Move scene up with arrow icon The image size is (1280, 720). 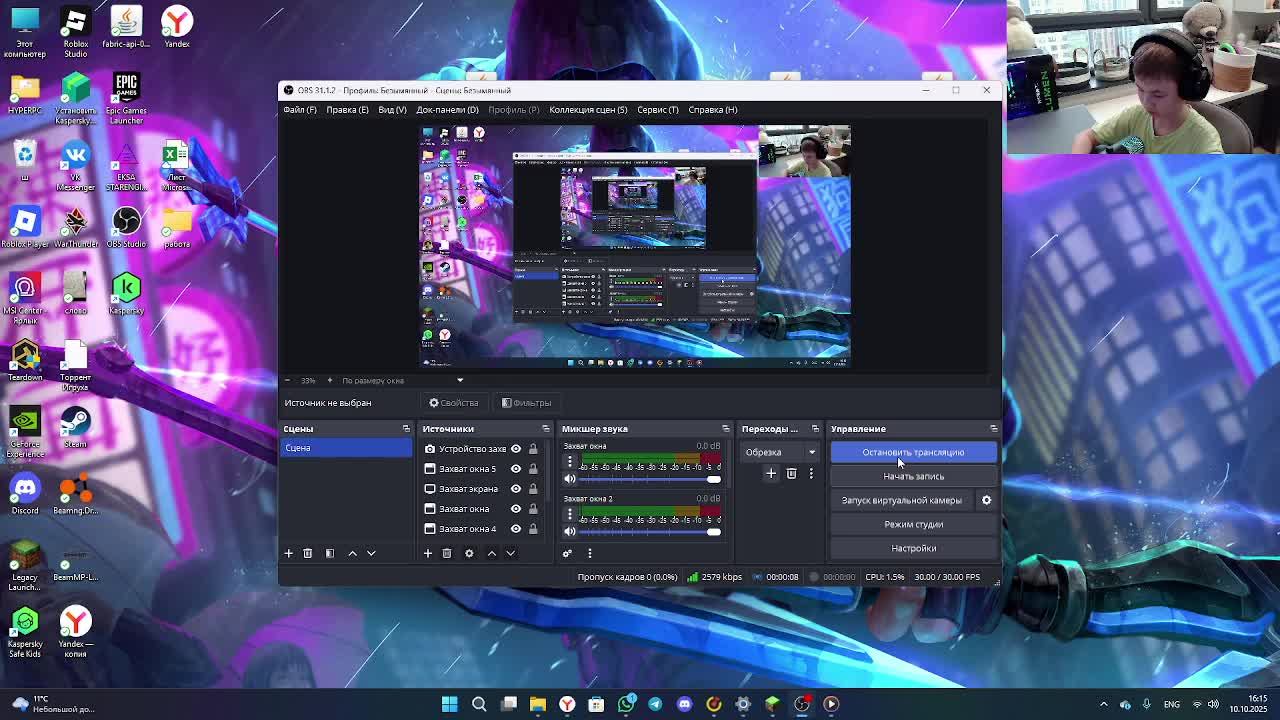click(352, 553)
